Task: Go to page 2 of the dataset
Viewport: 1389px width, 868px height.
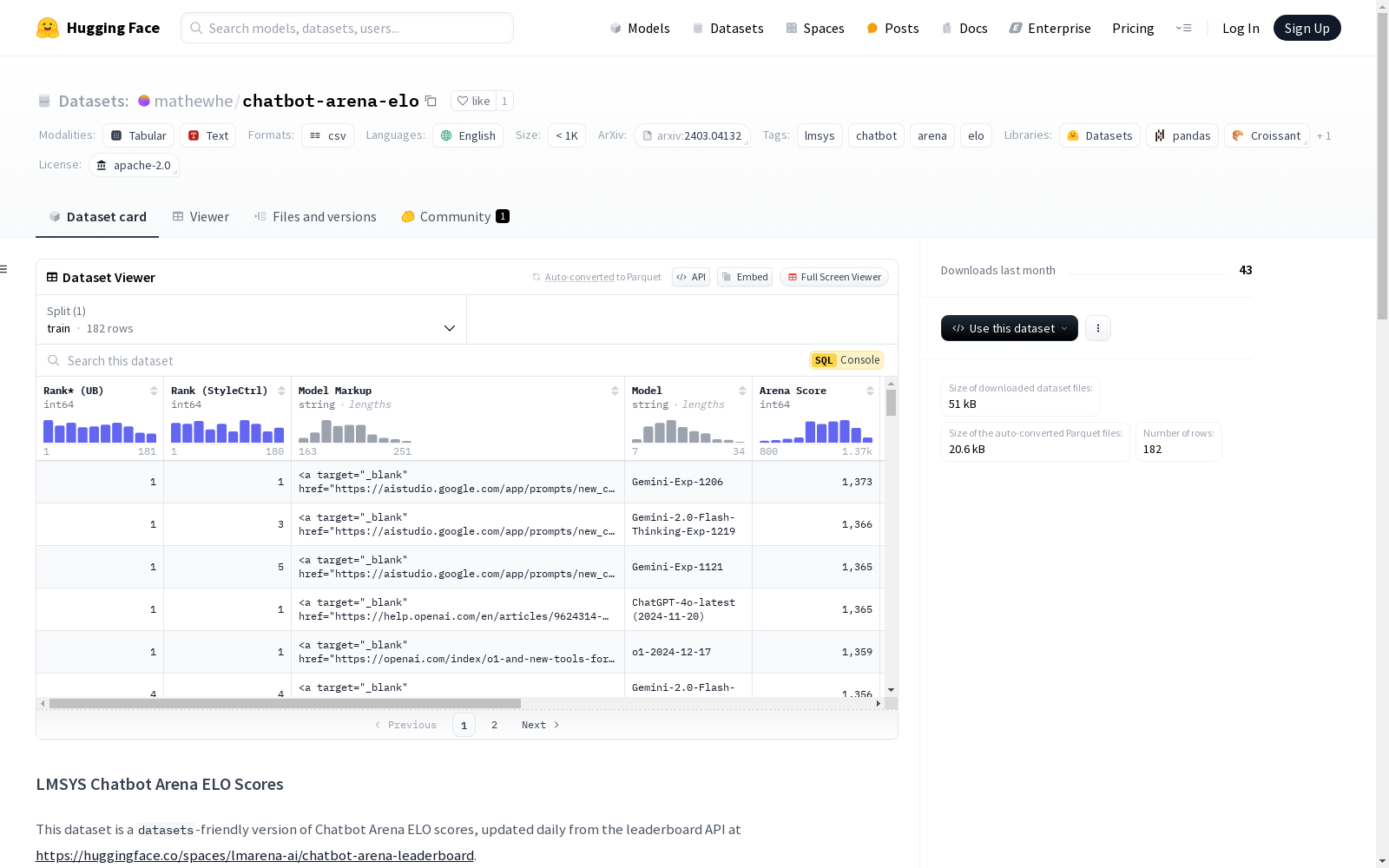Action: pos(495,725)
